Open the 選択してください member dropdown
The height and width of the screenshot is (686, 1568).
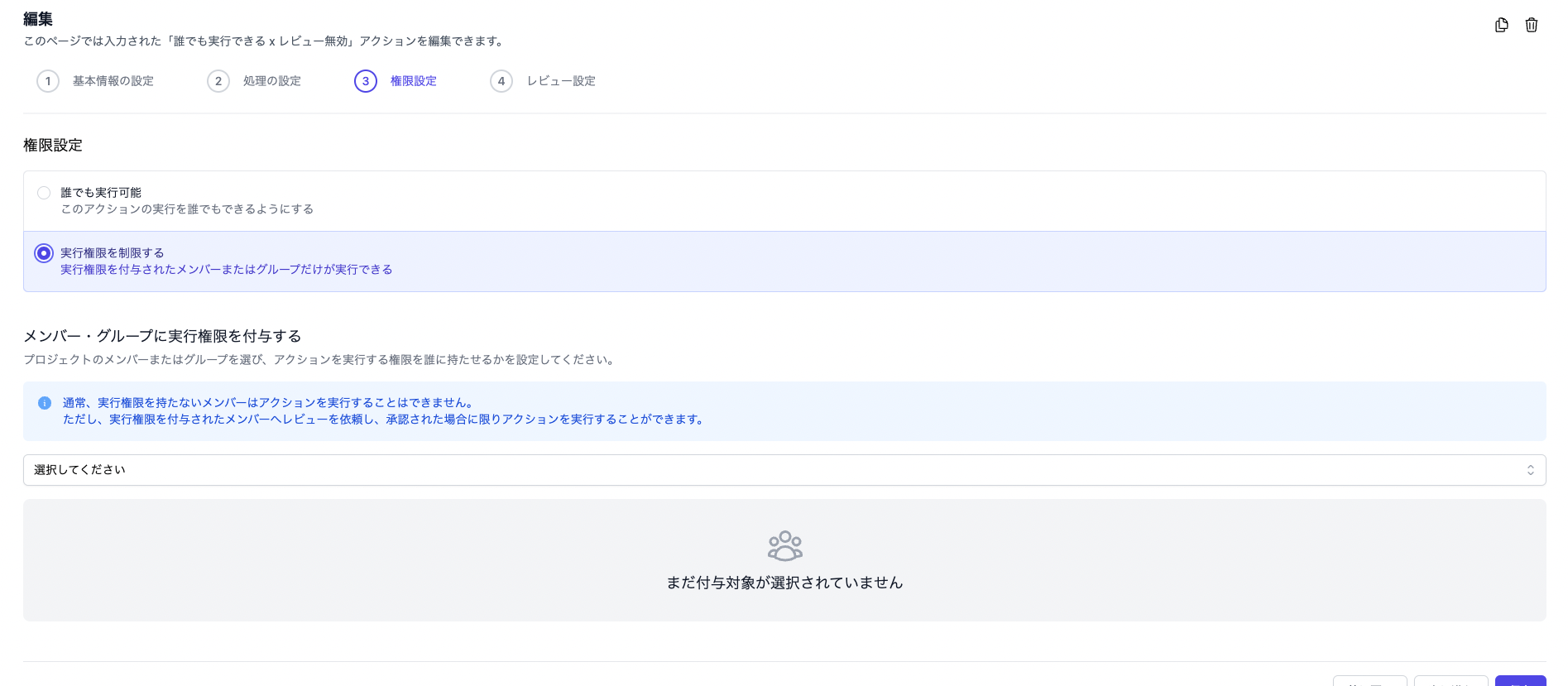tap(784, 470)
